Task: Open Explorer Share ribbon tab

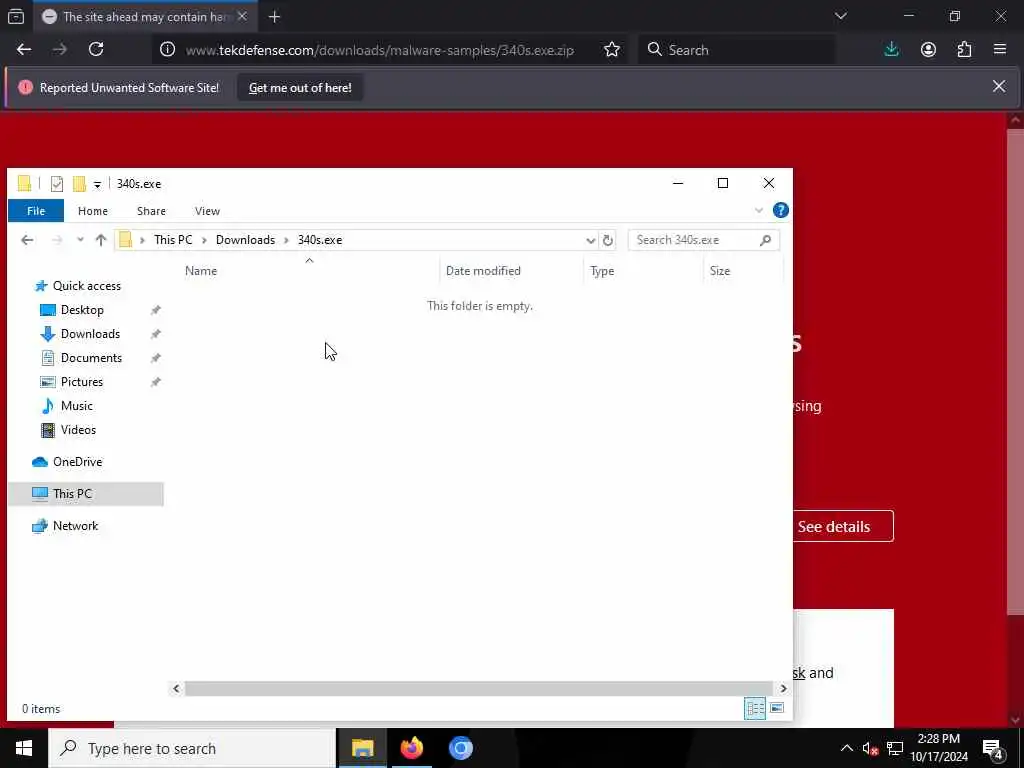Action: pos(151,211)
